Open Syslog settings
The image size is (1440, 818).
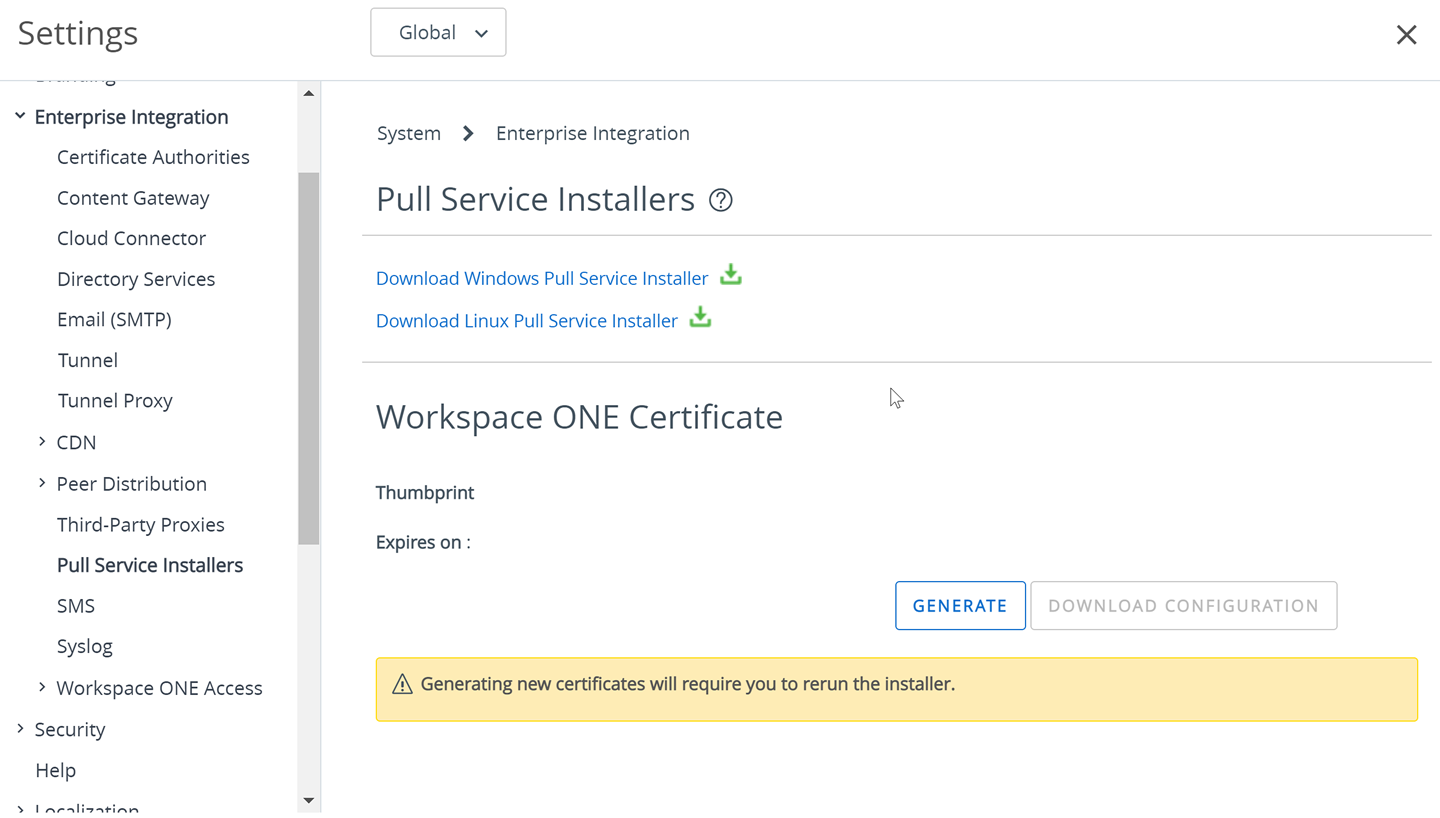(85, 646)
